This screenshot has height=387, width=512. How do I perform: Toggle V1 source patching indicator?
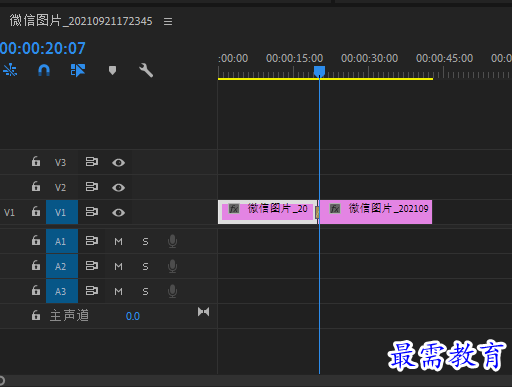coord(9,212)
